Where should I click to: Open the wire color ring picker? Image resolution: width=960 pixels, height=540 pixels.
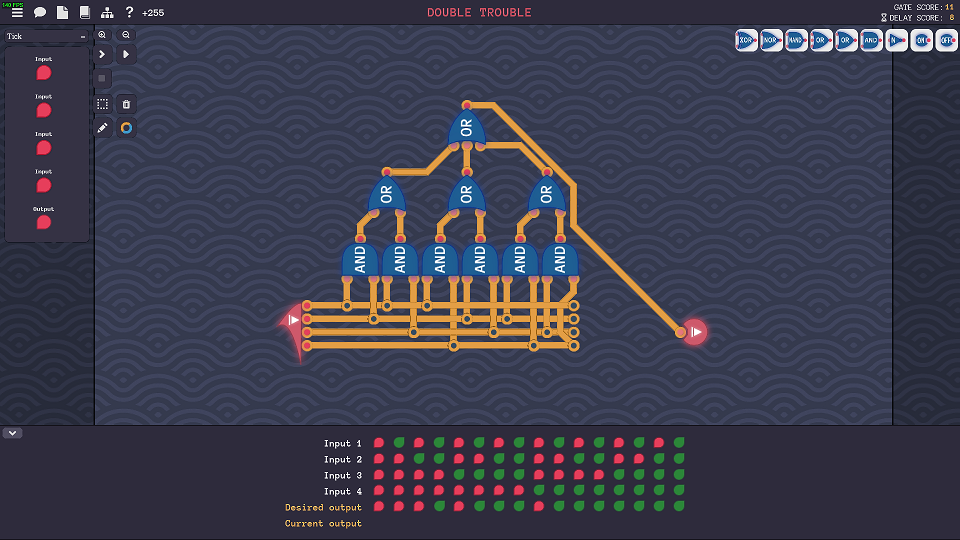coord(126,128)
